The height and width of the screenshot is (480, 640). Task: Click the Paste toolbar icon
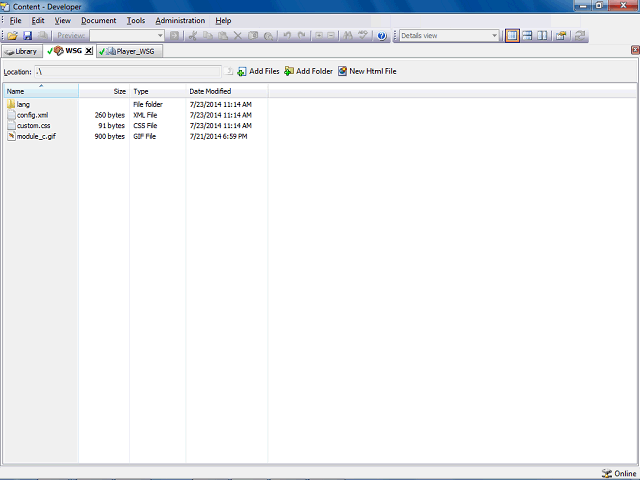tap(223, 36)
